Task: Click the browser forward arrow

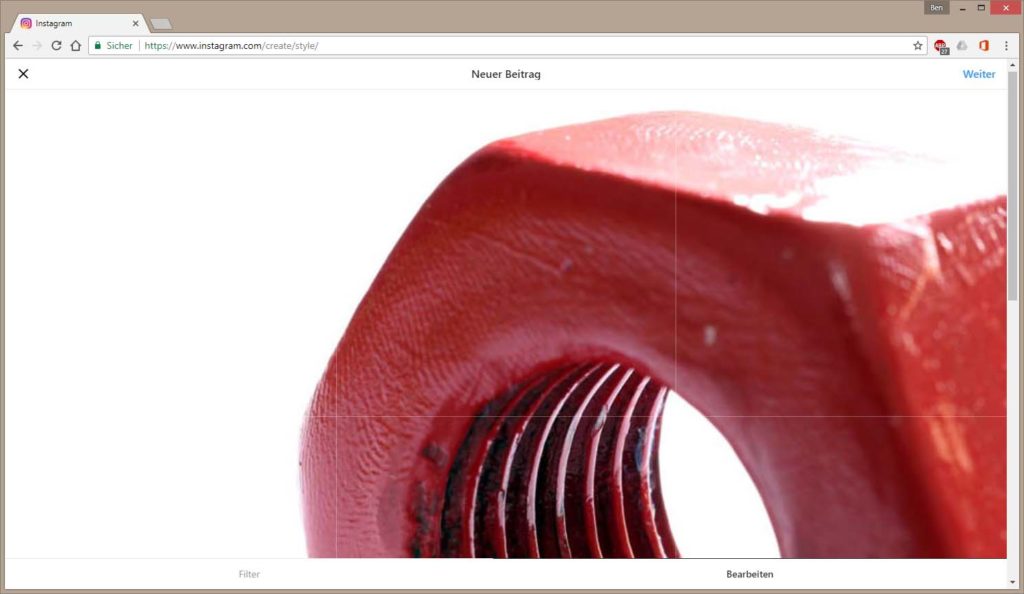Action: (x=37, y=46)
